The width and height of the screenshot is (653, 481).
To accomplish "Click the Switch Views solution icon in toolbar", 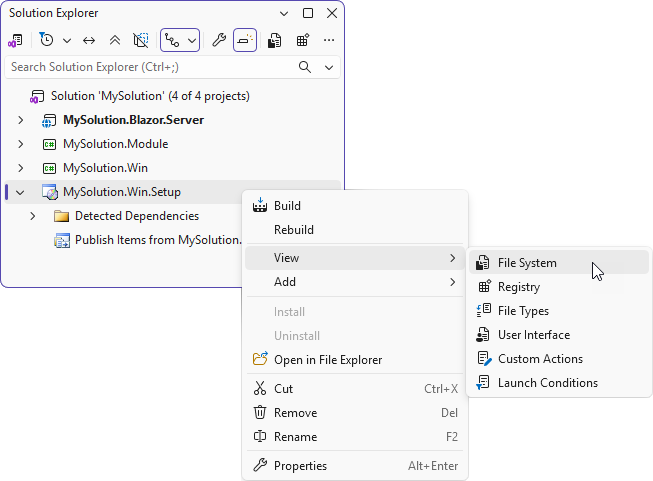I will (15, 40).
